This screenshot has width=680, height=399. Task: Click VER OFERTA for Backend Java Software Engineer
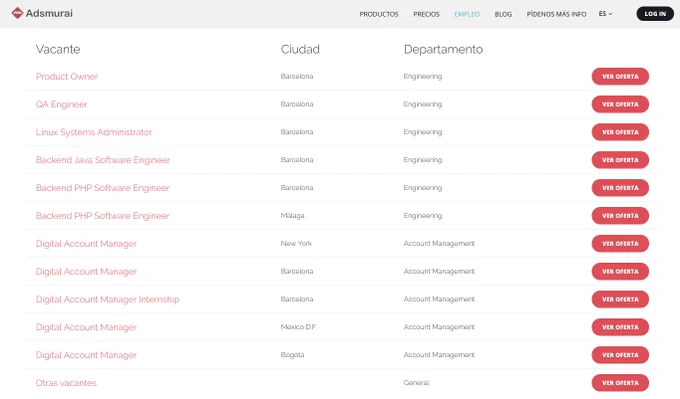point(620,160)
